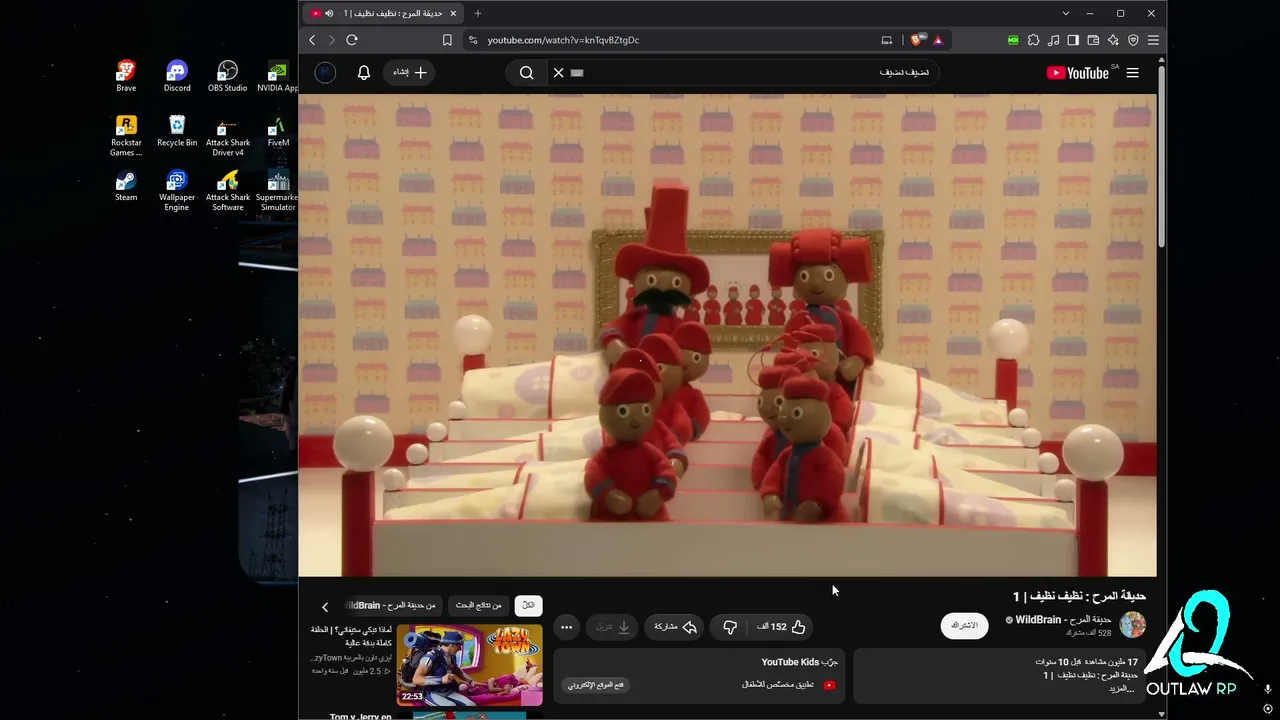Open the YouTube account avatar menu
The image size is (1280, 720).
[325, 73]
